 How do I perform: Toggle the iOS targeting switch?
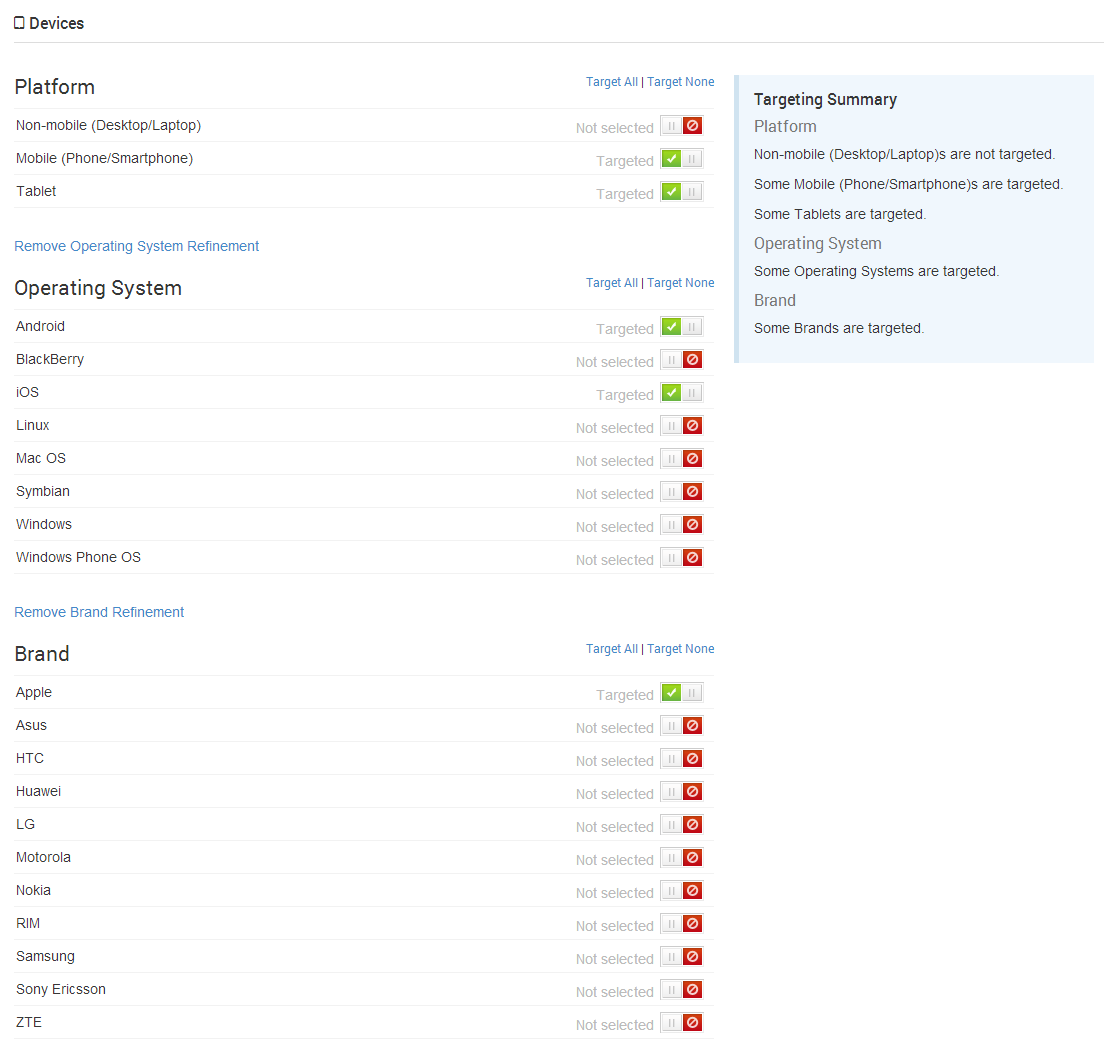pyautogui.click(x=682, y=393)
